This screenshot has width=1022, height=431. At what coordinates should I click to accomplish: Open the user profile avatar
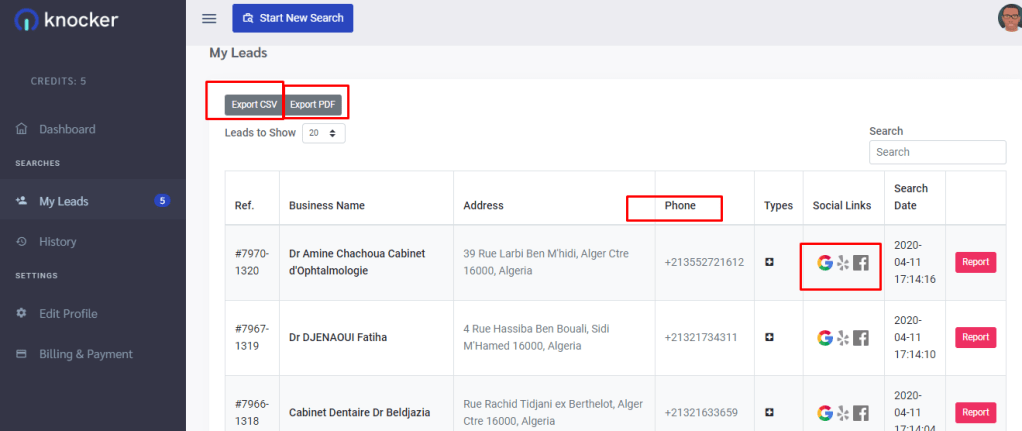(1009, 18)
